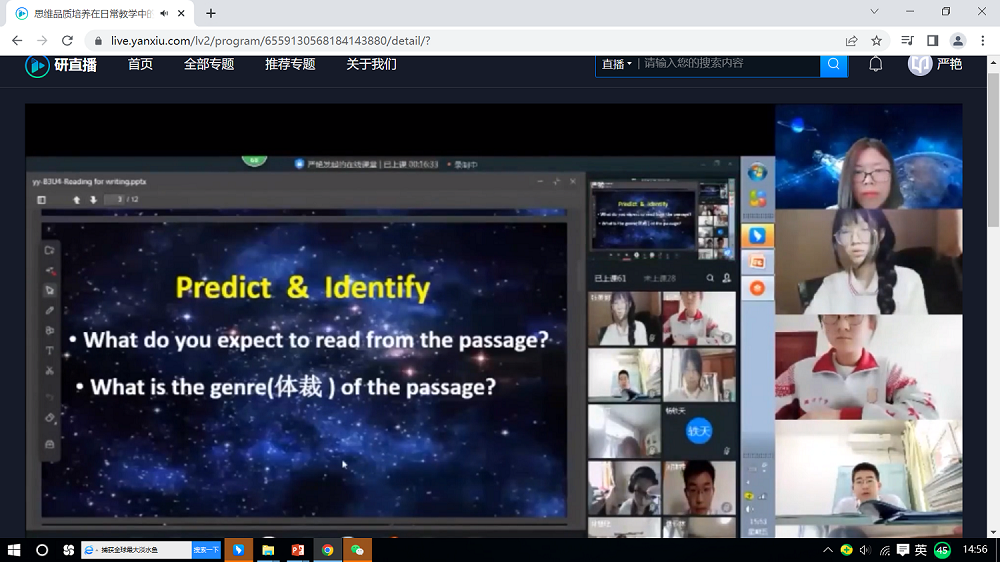Click the blue search magnifier button
The image size is (1000, 562).
833,64
